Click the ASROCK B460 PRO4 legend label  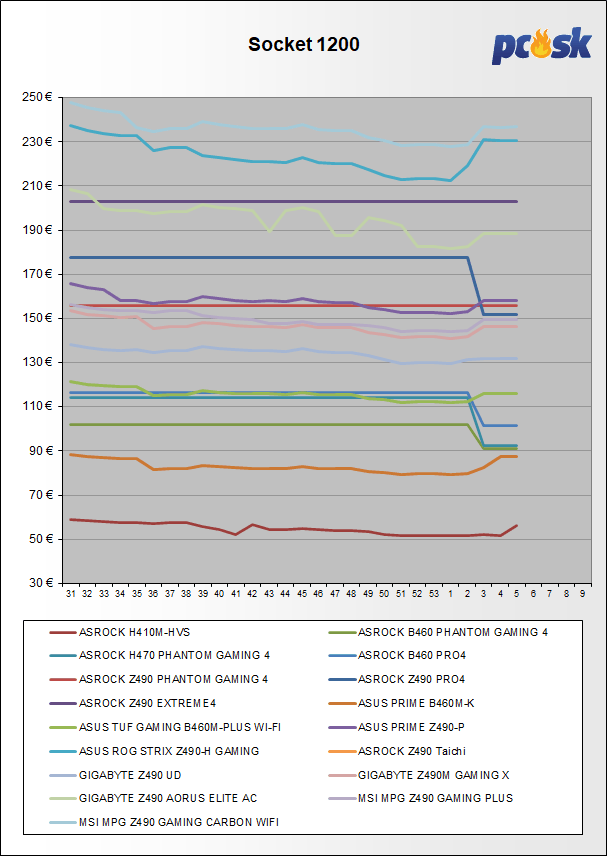click(423, 655)
